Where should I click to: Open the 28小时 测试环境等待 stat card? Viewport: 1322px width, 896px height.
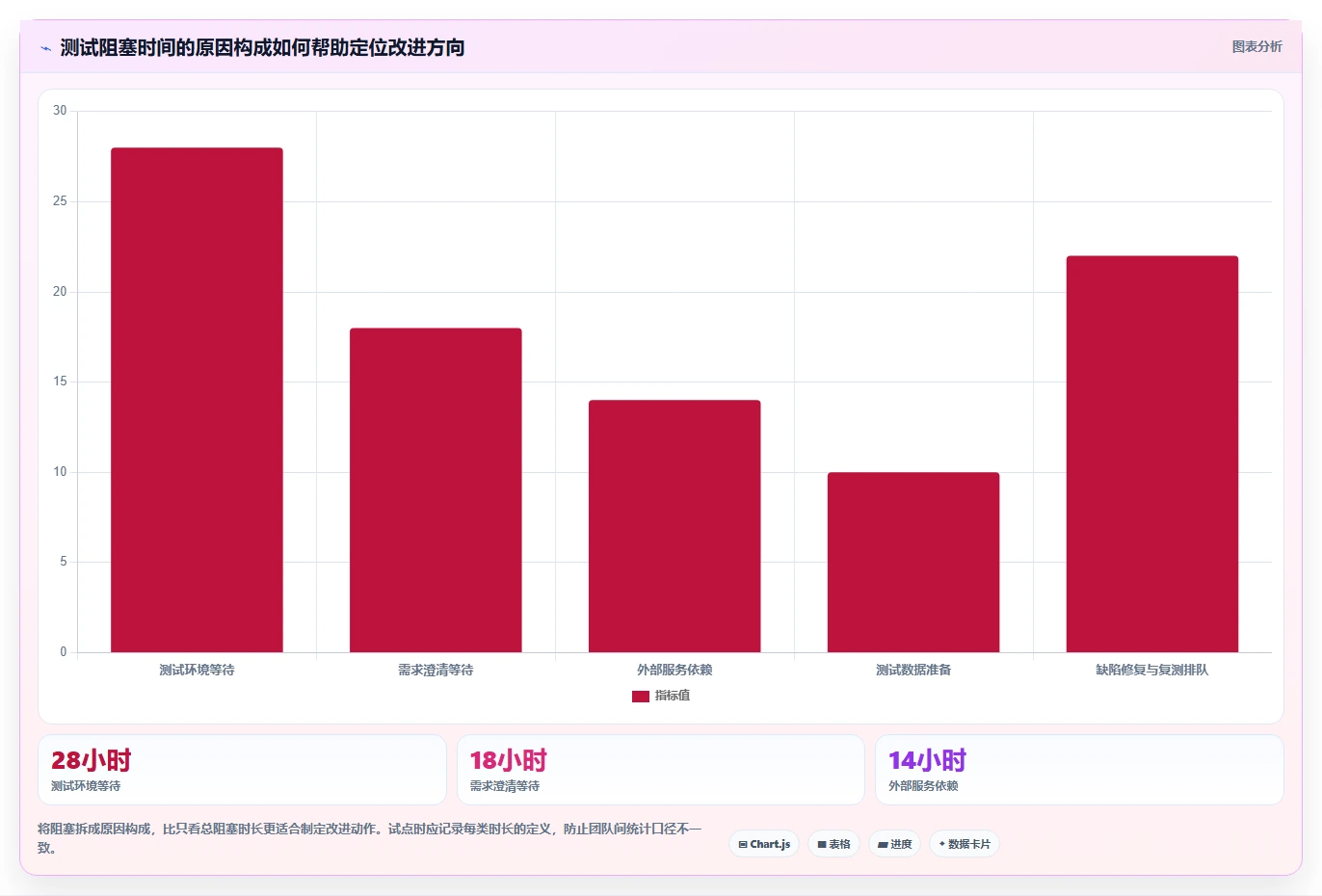tap(242, 770)
